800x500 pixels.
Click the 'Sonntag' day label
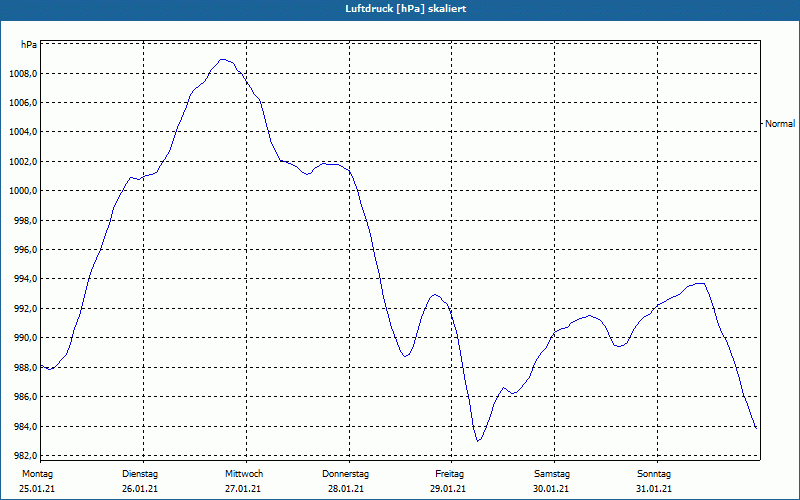click(x=654, y=474)
